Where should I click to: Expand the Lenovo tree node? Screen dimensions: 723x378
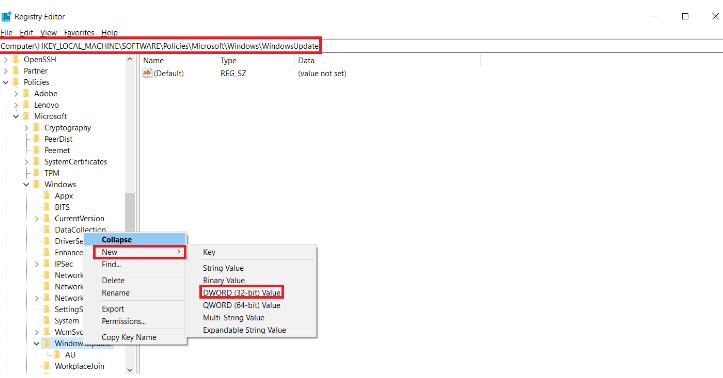coord(16,105)
